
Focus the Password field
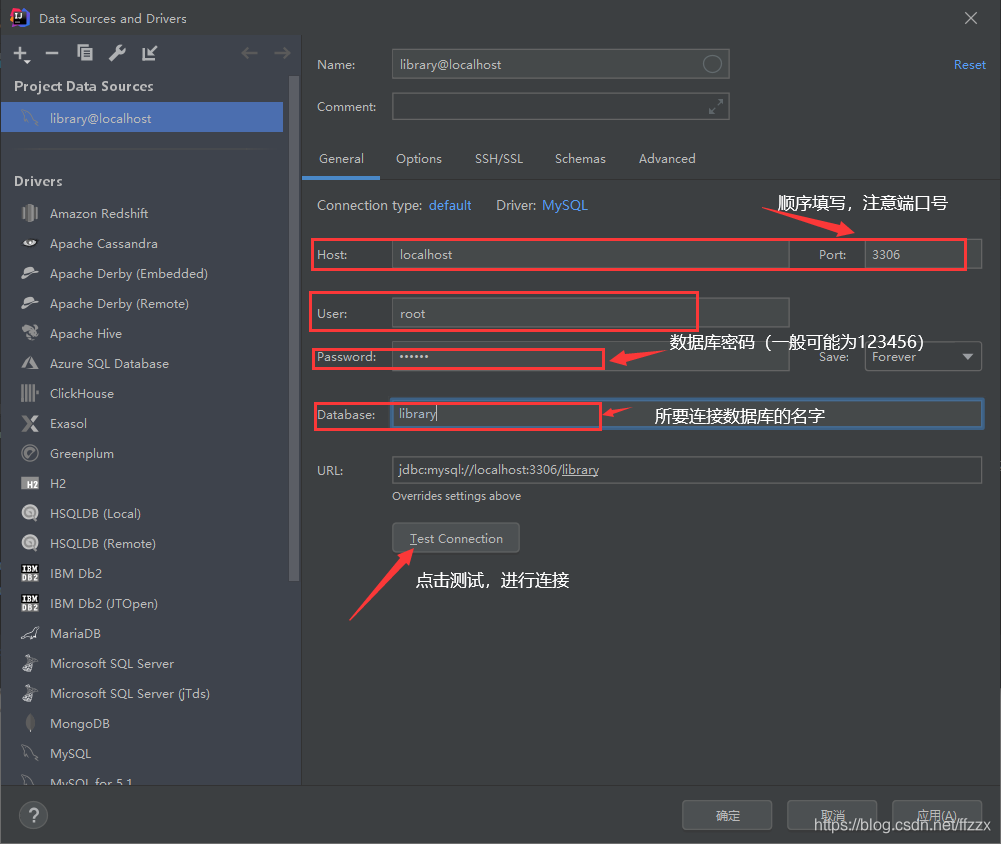[x=591, y=356]
